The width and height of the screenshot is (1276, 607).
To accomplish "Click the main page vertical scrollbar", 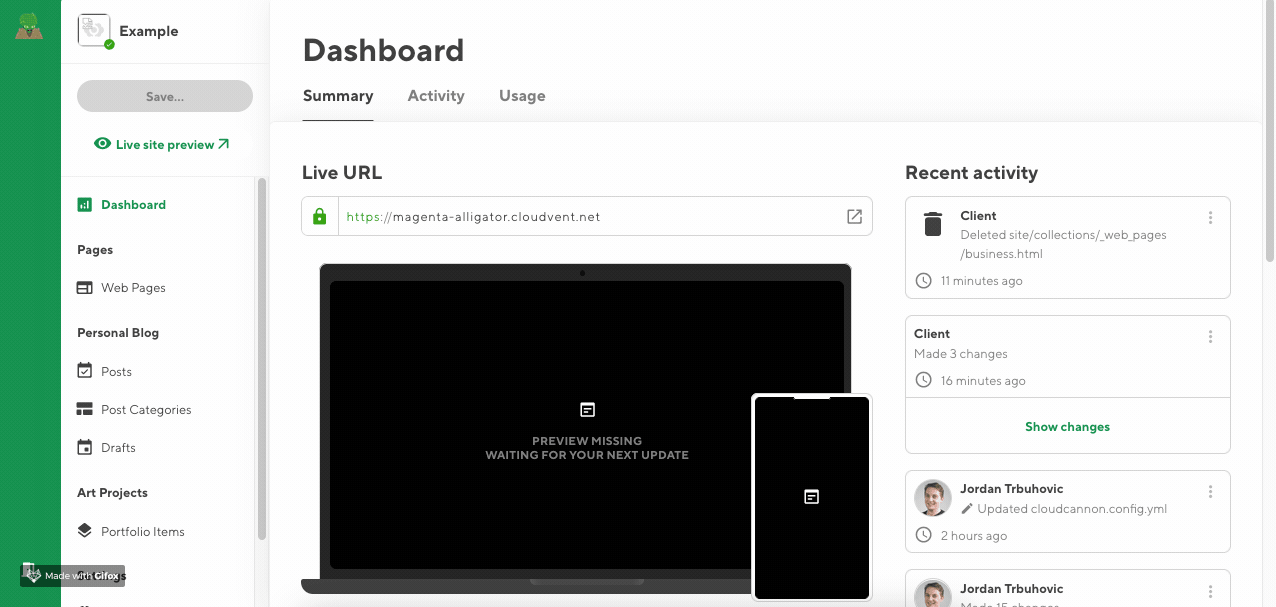I will pos(1270,130).
